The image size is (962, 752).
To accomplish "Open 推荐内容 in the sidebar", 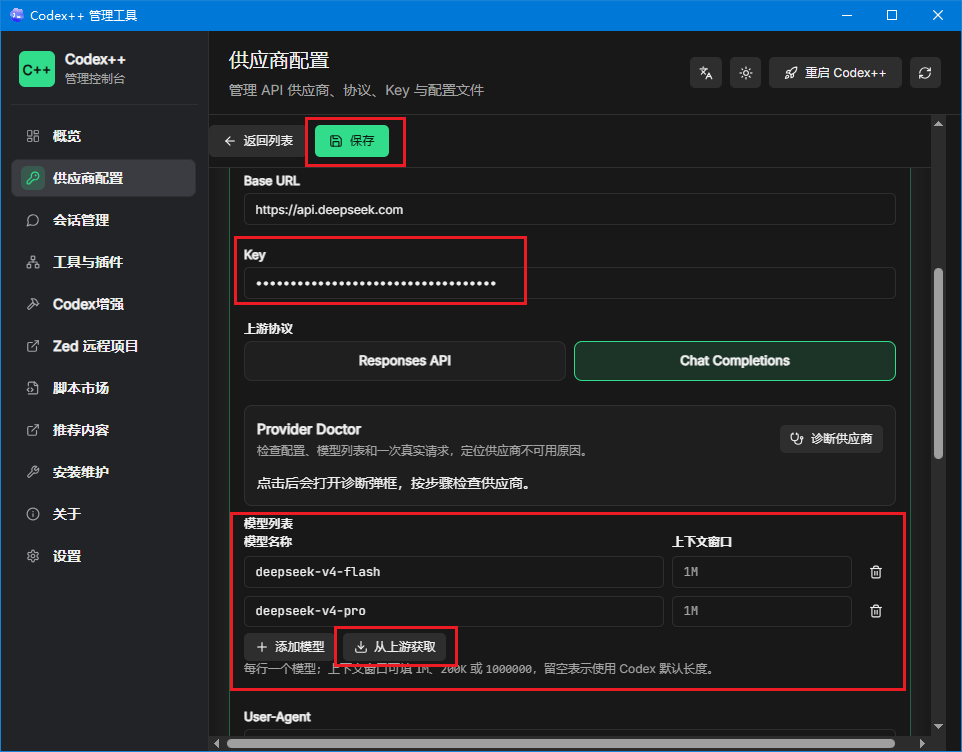I will click(103, 430).
